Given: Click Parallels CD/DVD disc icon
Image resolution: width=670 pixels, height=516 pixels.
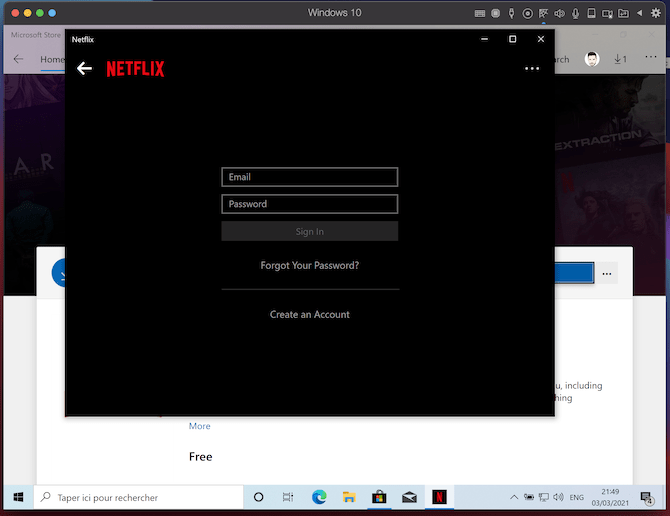Looking at the screenshot, I should 528,14.
